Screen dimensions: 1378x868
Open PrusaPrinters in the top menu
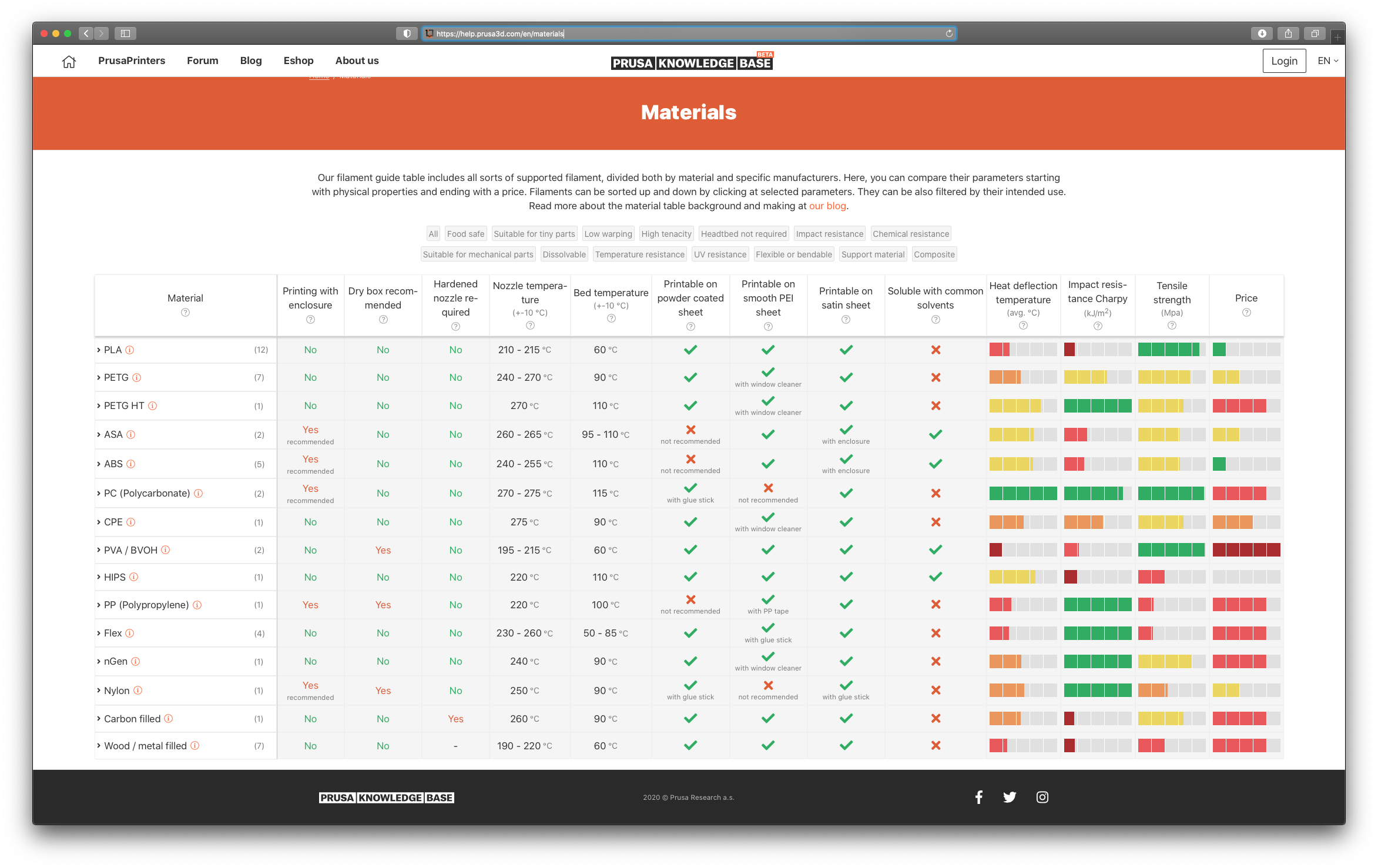[132, 61]
